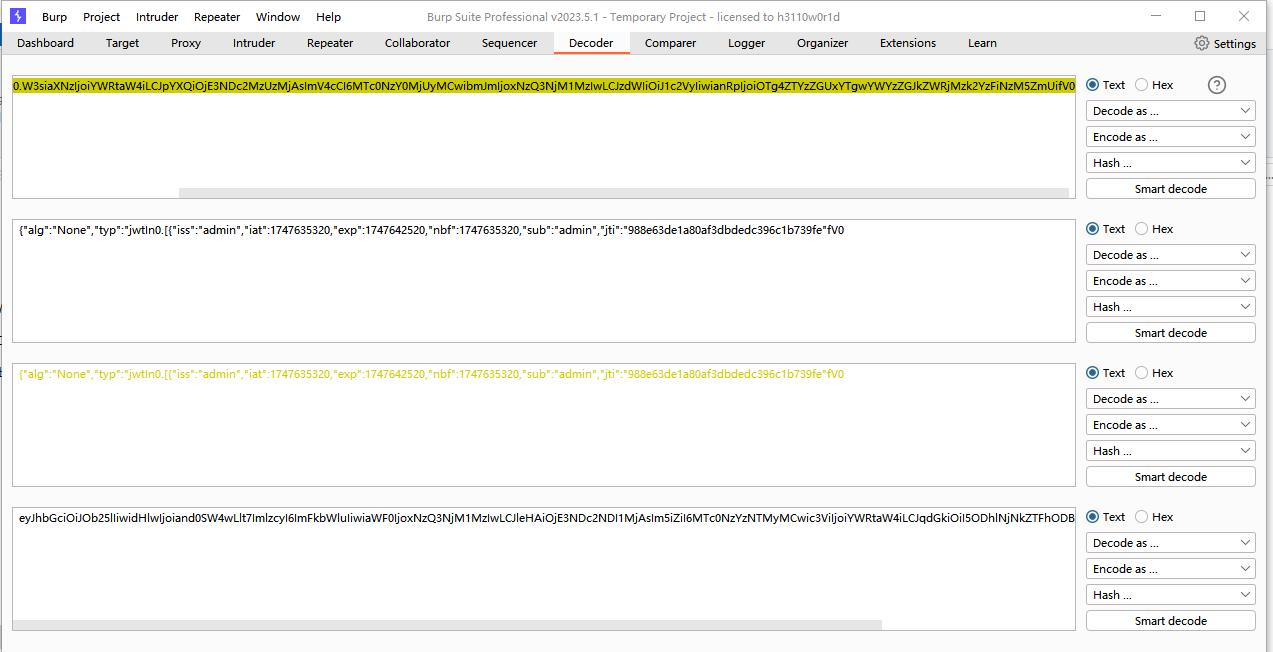Viewport: 1273px width, 652px height.
Task: Click the Burp Suite lightning logo icon
Action: point(18,16)
